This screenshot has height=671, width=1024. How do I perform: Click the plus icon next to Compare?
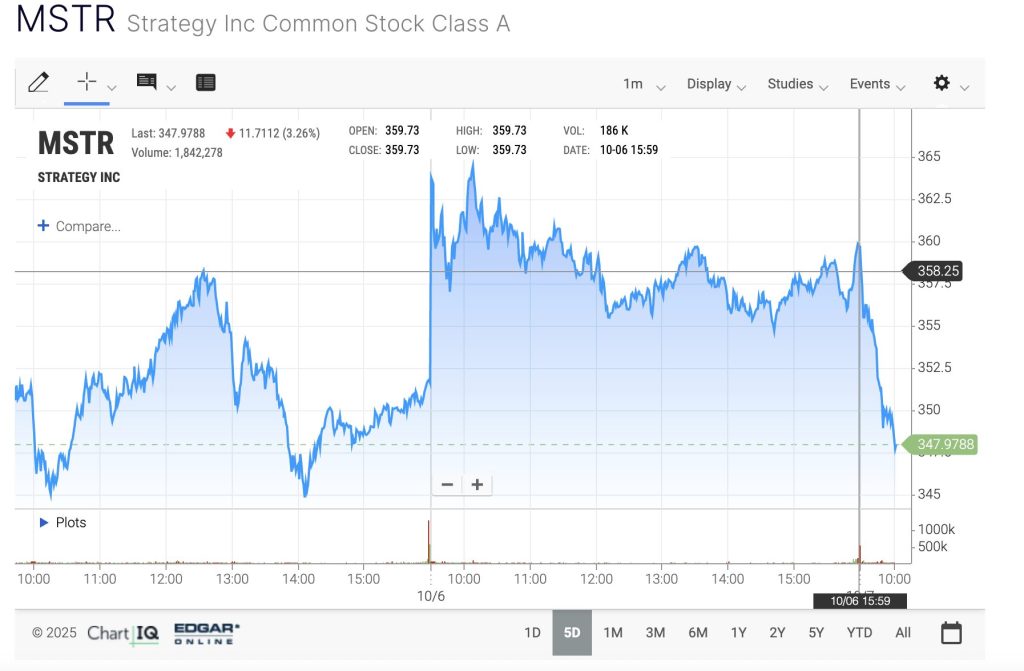pyautogui.click(x=43, y=226)
